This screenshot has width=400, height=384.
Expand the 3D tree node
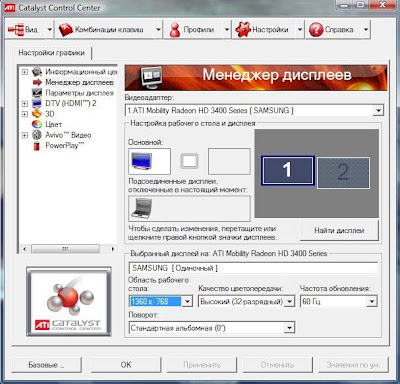(25, 114)
